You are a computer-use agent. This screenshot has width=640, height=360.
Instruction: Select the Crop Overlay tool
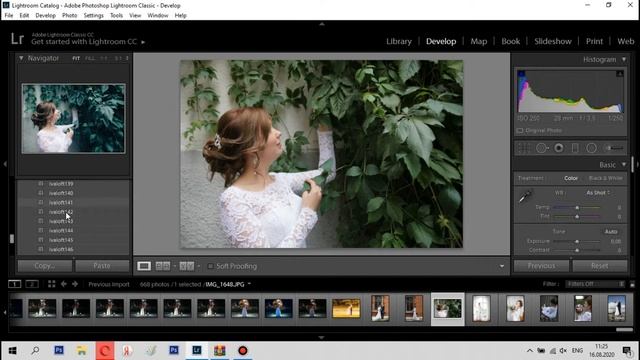coord(524,148)
